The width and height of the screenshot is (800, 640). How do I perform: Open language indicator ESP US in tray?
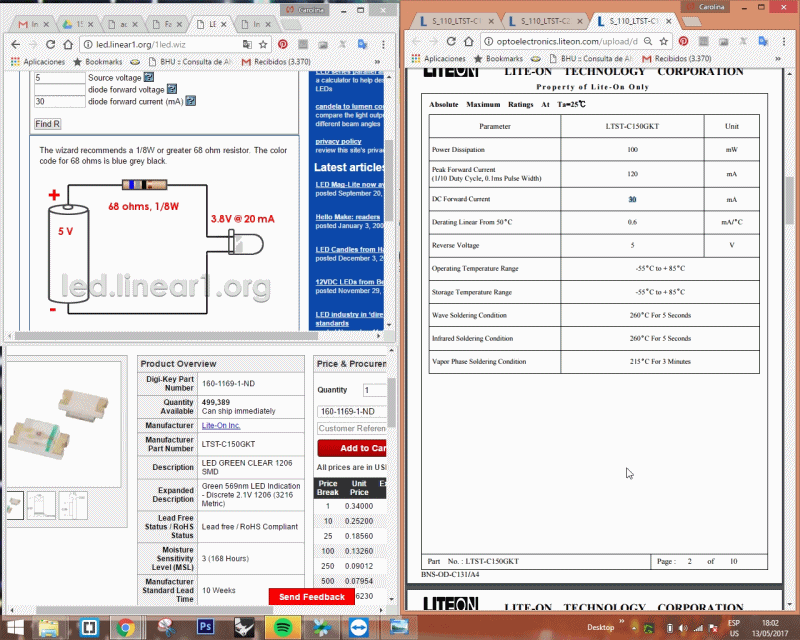tap(734, 628)
